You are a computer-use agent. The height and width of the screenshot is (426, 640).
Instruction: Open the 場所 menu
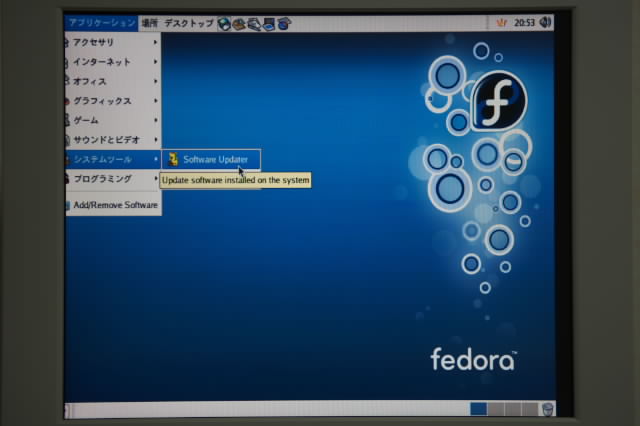point(149,23)
